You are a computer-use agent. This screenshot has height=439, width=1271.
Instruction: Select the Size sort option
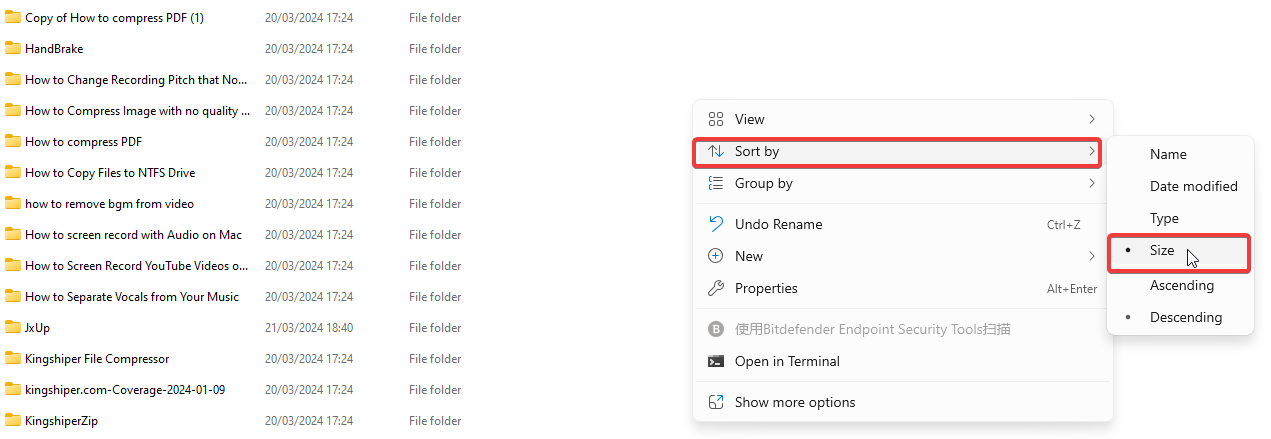tap(1162, 251)
